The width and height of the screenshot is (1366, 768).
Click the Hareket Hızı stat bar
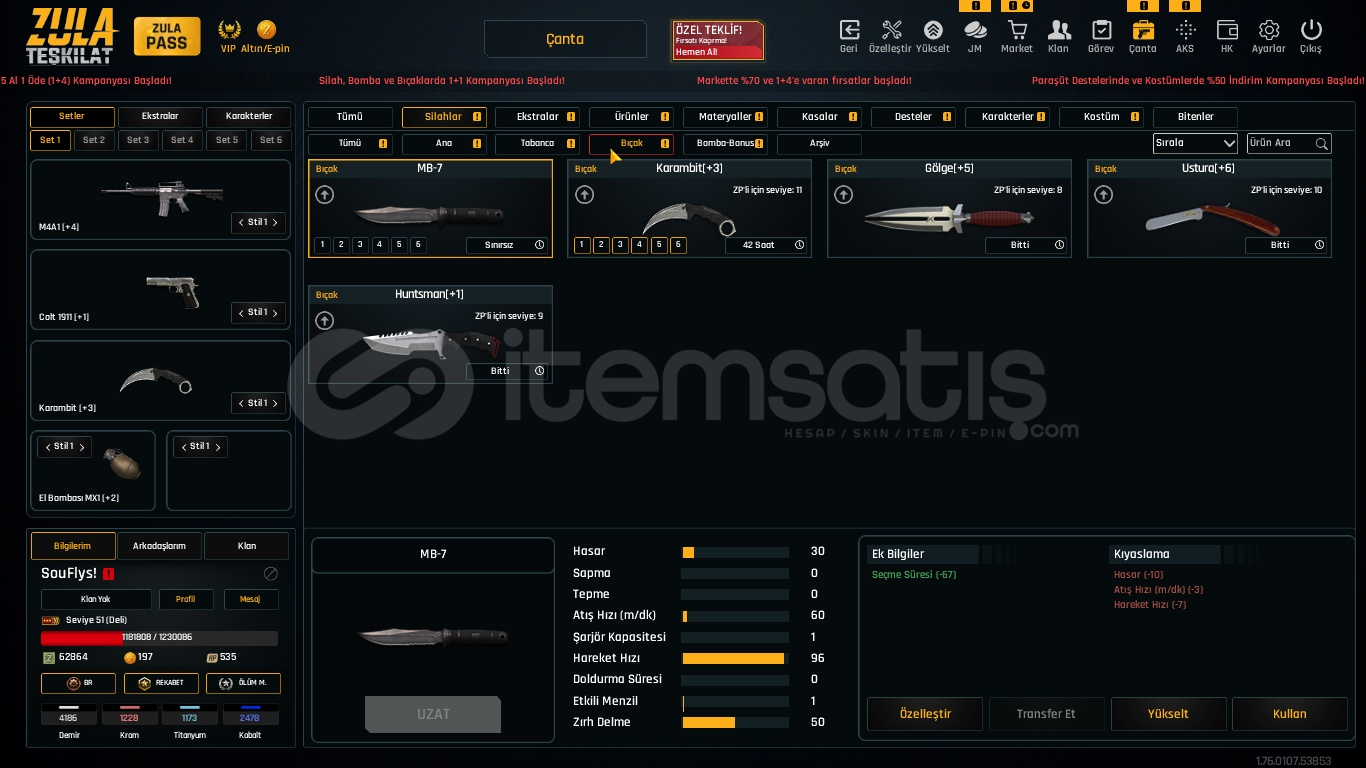click(x=735, y=658)
